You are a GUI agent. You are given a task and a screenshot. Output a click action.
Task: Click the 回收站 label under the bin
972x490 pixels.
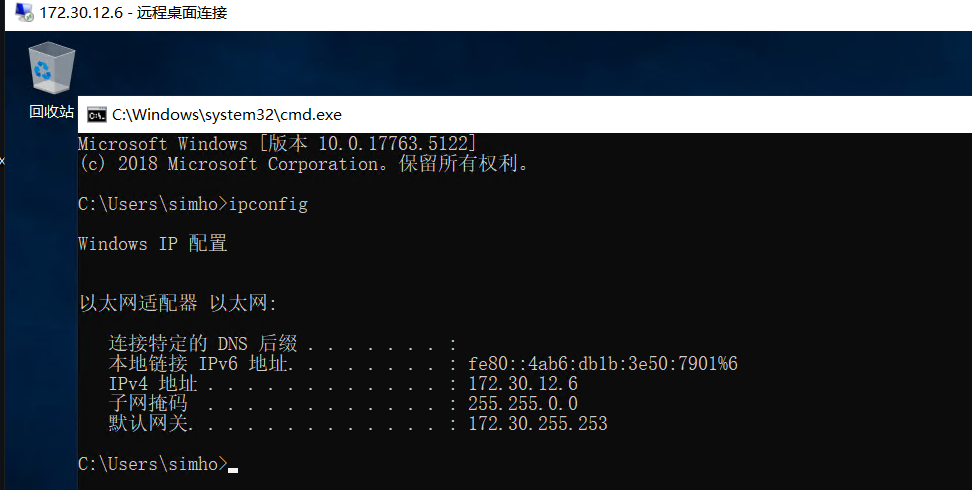51,112
